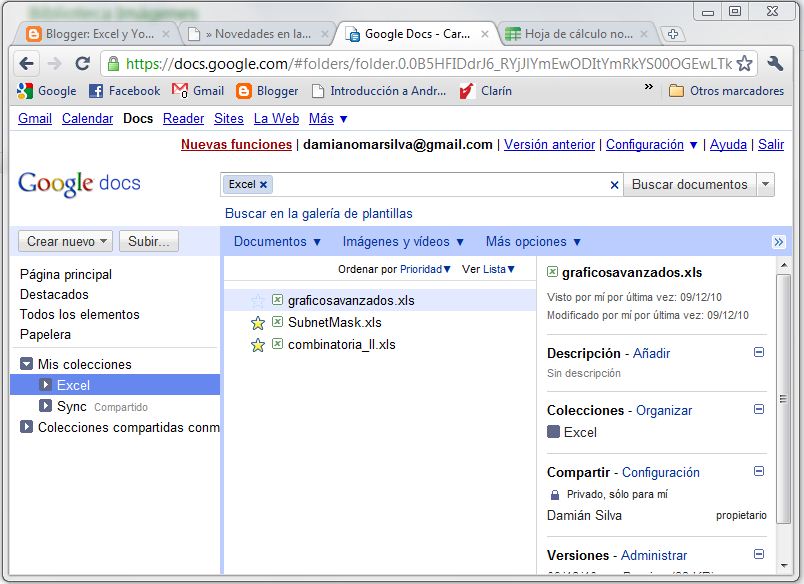This screenshot has width=804, height=584.
Task: Open the Introducción a Andr... bookmark
Action: (379, 91)
